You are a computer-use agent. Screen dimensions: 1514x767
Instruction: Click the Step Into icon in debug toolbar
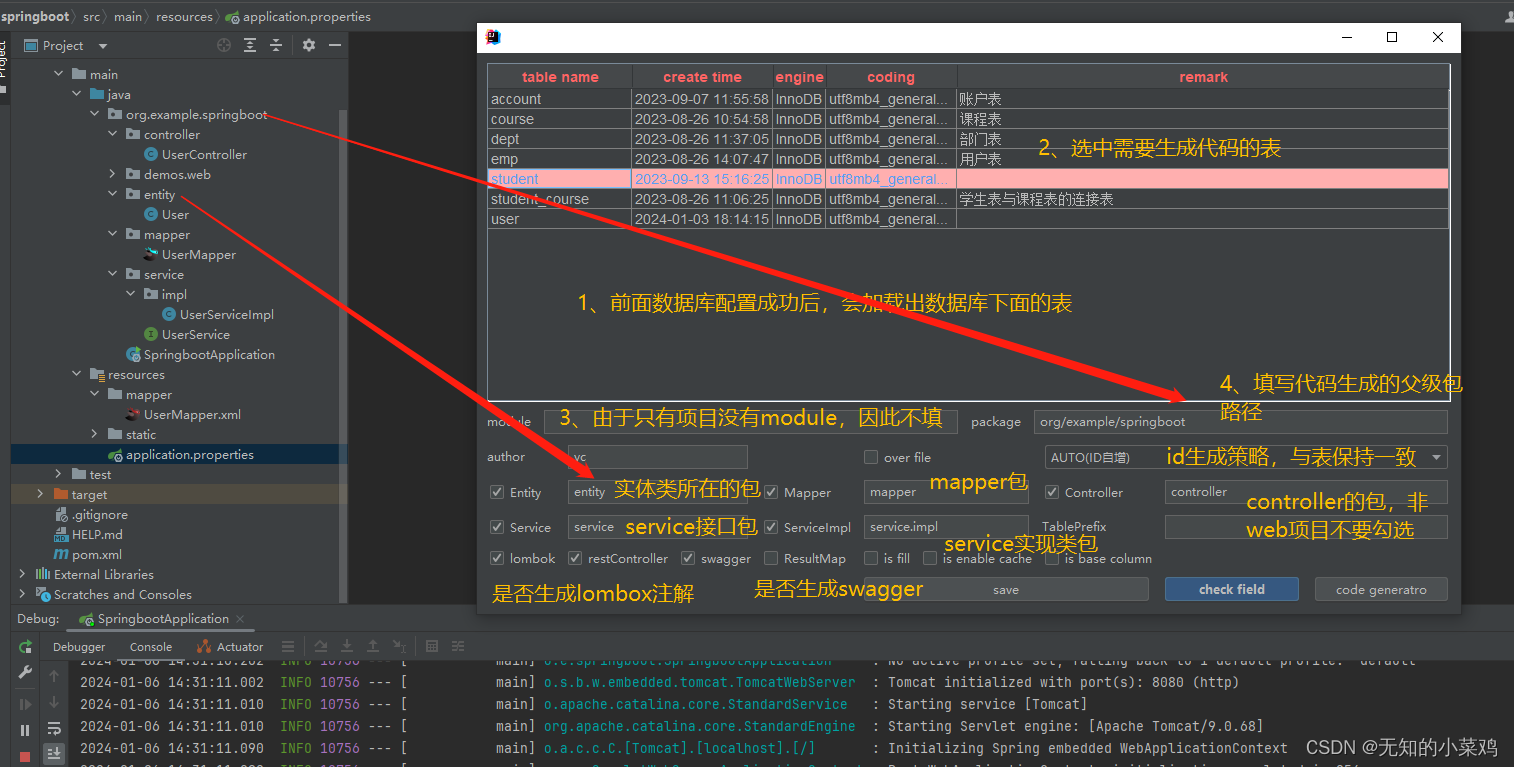tap(347, 647)
